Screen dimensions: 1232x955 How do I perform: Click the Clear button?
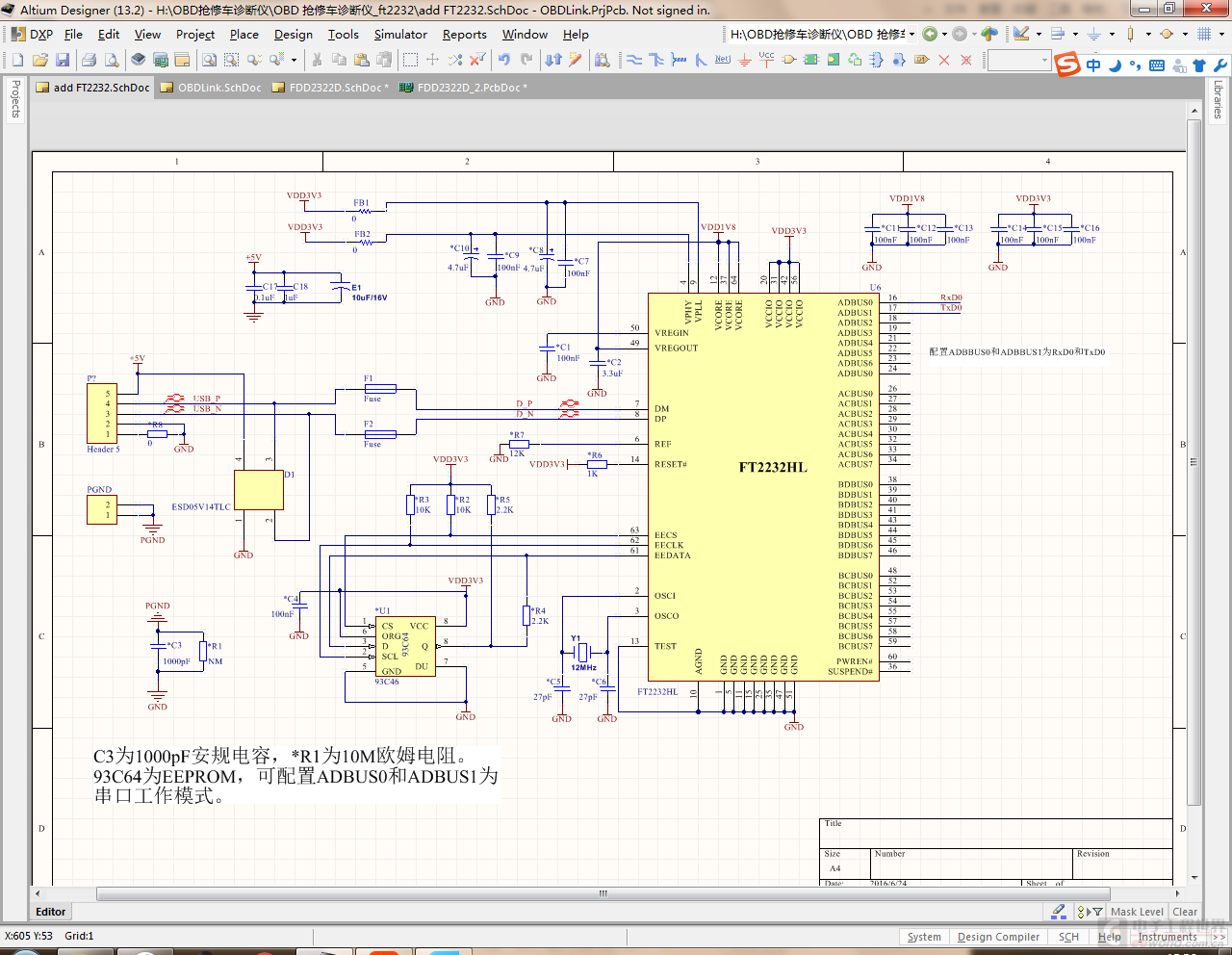[x=1185, y=912]
